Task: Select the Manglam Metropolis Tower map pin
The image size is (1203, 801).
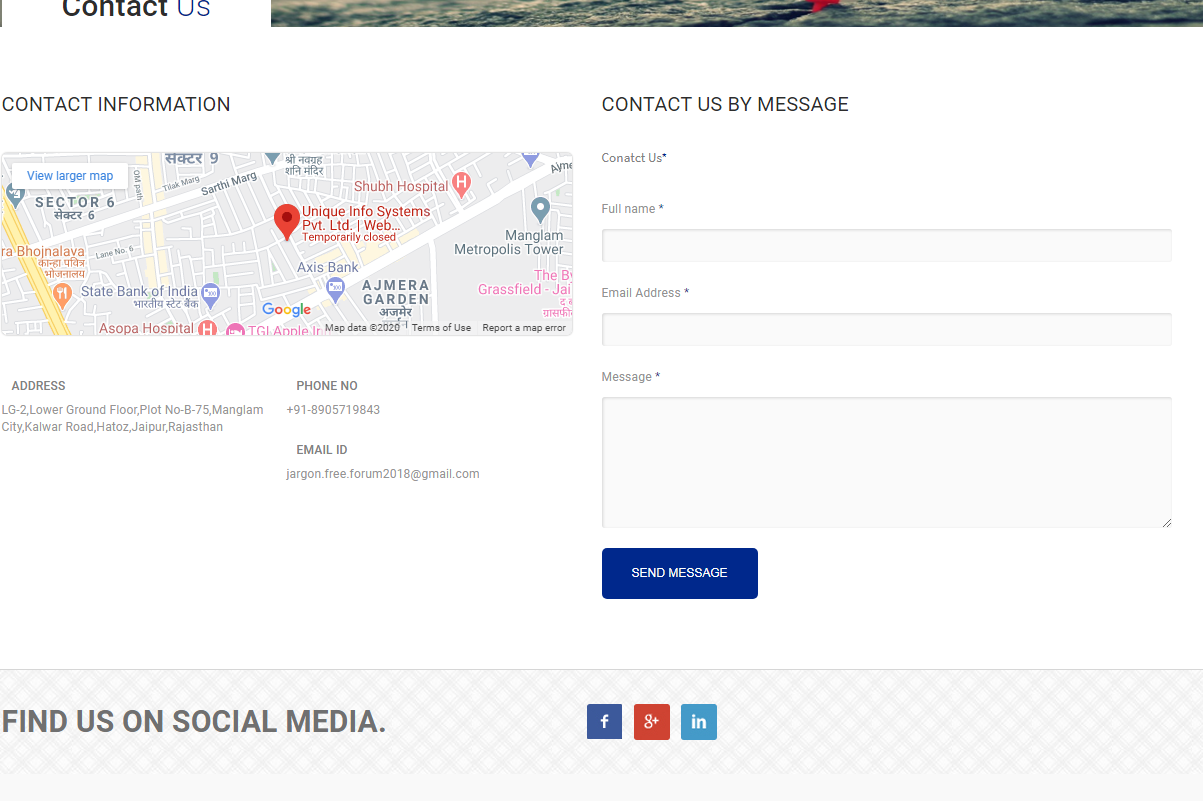Action: [x=540, y=209]
